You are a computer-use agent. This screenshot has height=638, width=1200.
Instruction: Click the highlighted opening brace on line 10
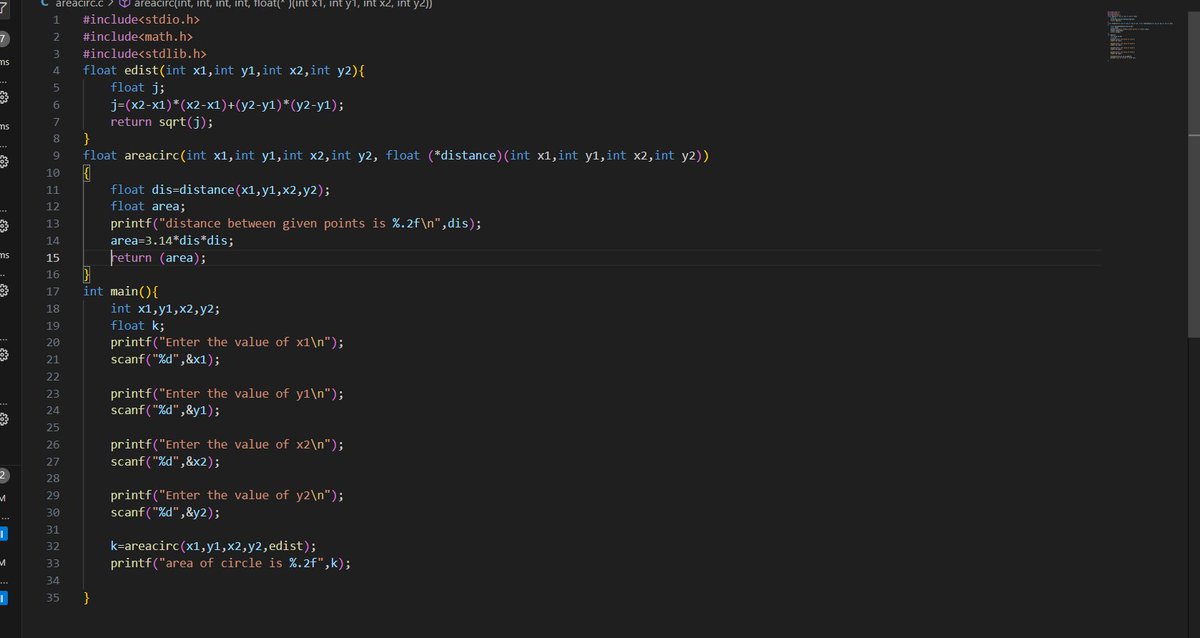pyautogui.click(x=86, y=172)
